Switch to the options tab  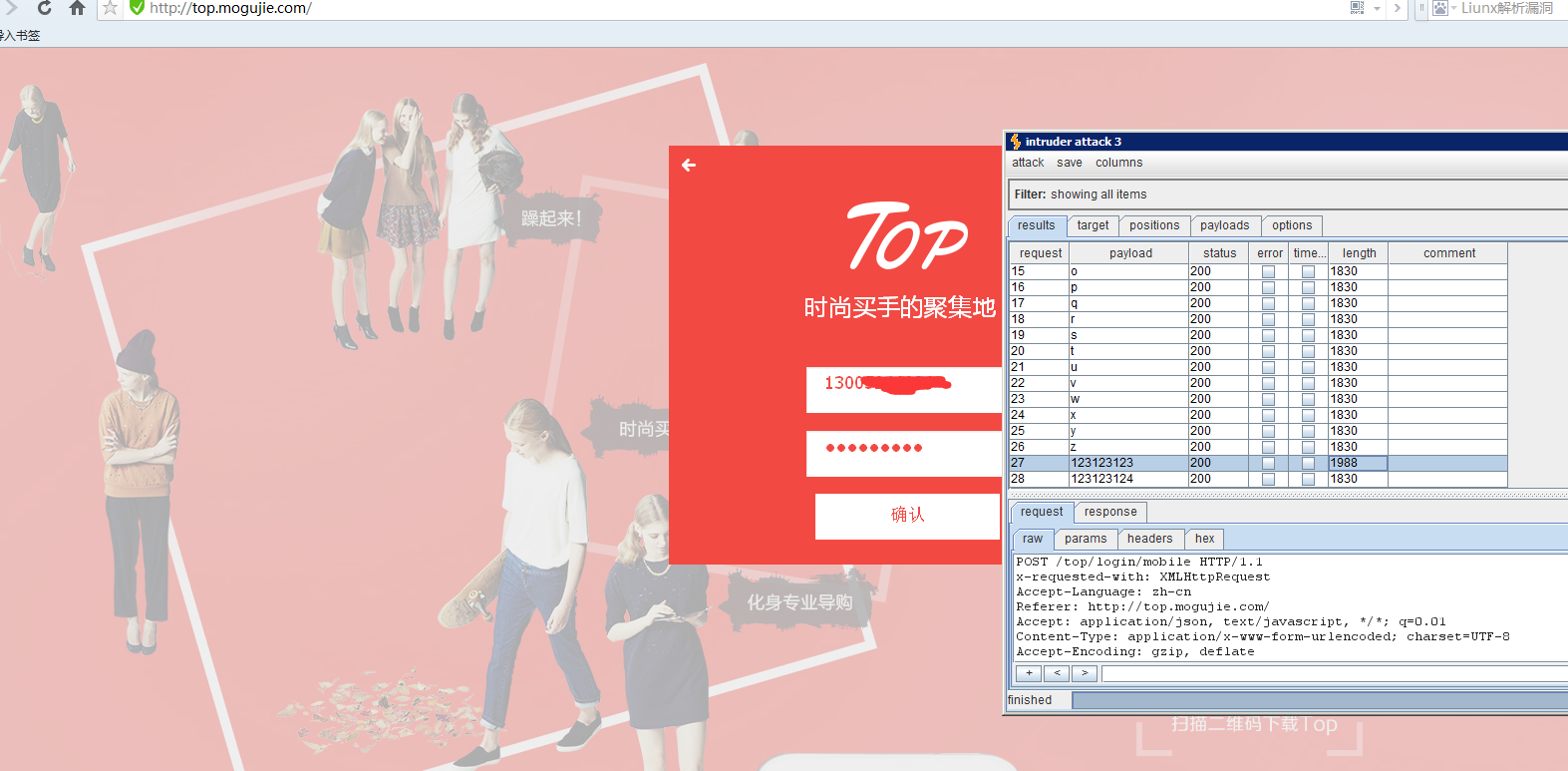[x=1292, y=225]
